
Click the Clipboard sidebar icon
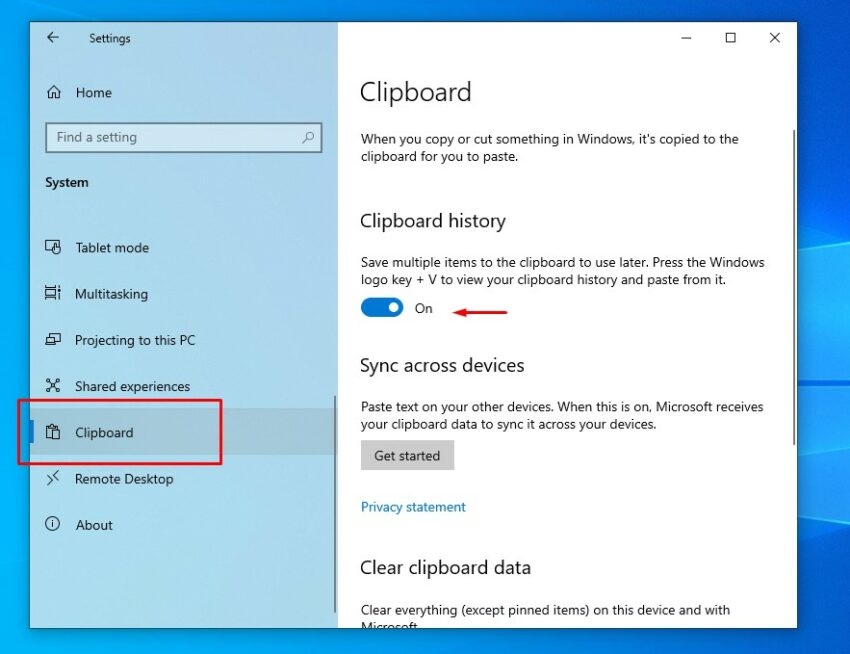coord(55,432)
